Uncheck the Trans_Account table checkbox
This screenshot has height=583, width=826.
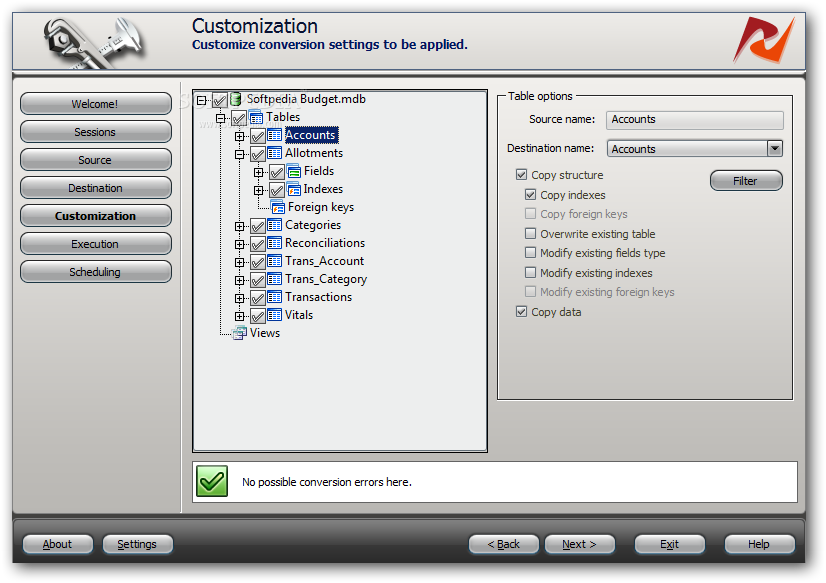[x=258, y=262]
